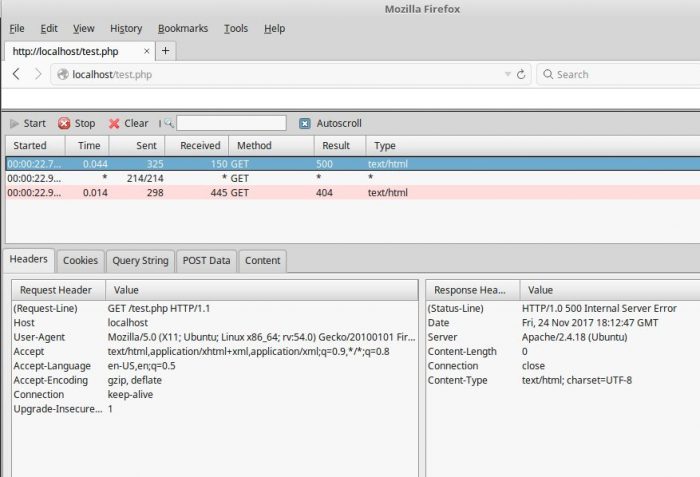Open the File menu
Viewport: 700px width, 477px height.
[x=17, y=29]
